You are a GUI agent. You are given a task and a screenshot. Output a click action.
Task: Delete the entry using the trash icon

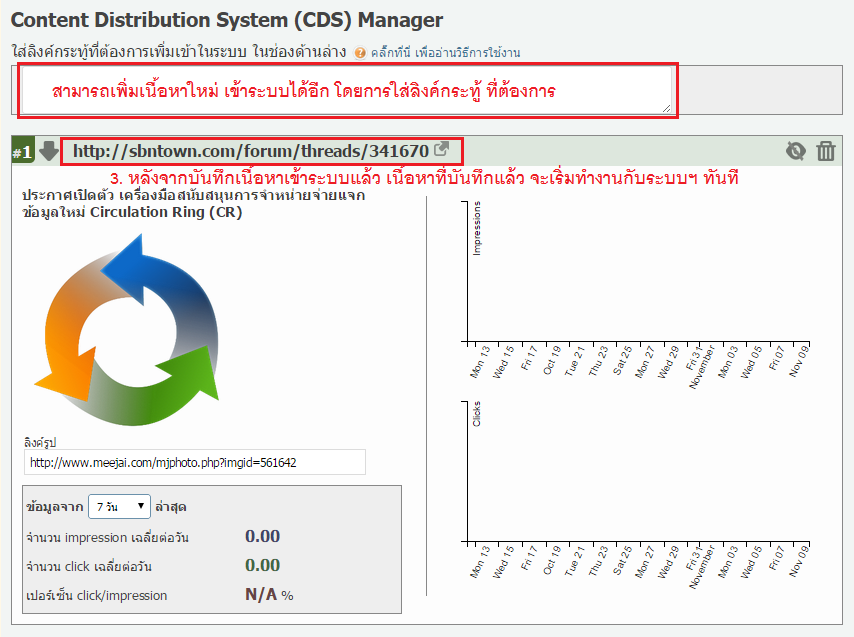826,151
